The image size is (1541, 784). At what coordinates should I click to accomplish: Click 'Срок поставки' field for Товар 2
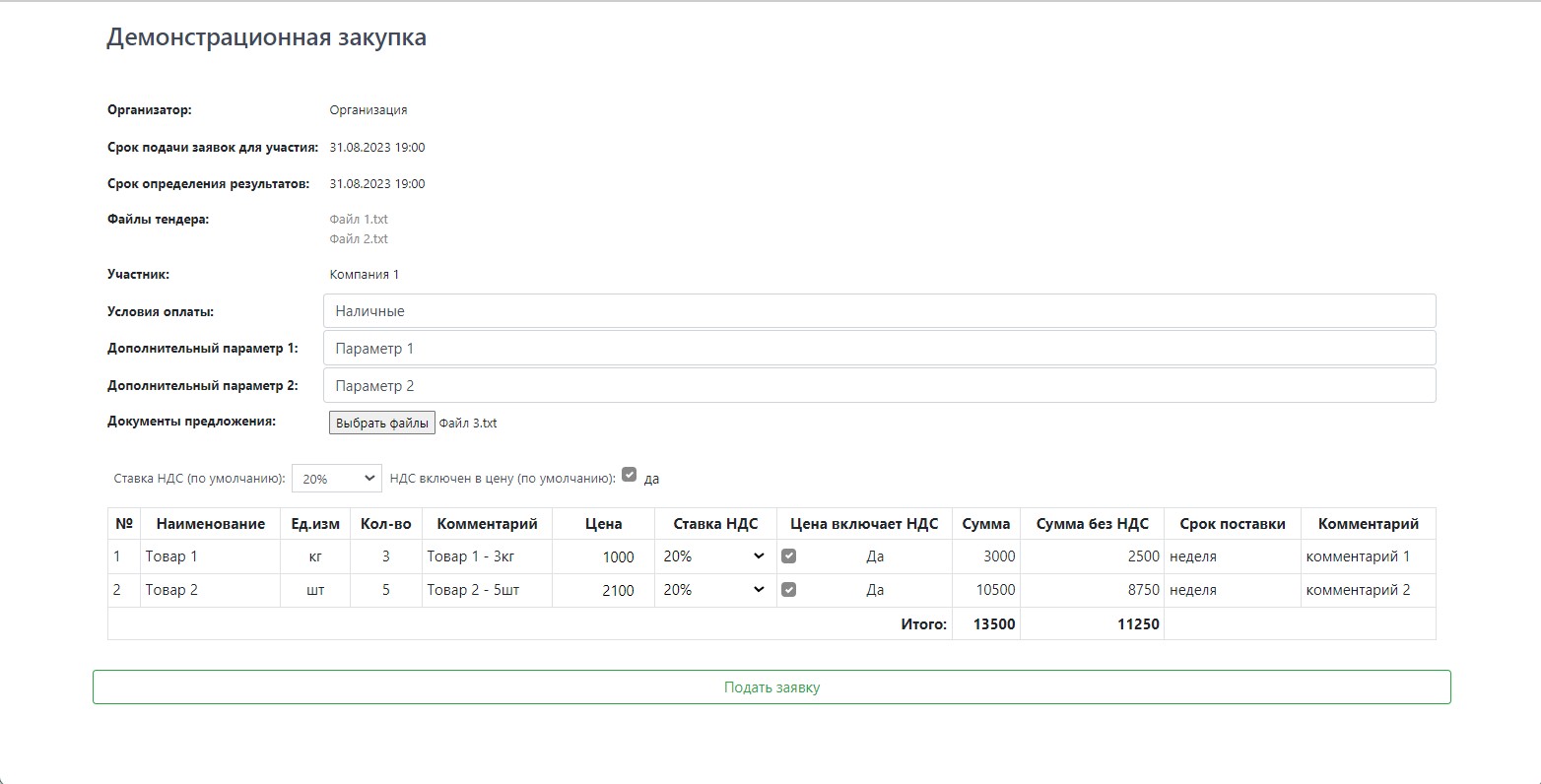click(1232, 590)
